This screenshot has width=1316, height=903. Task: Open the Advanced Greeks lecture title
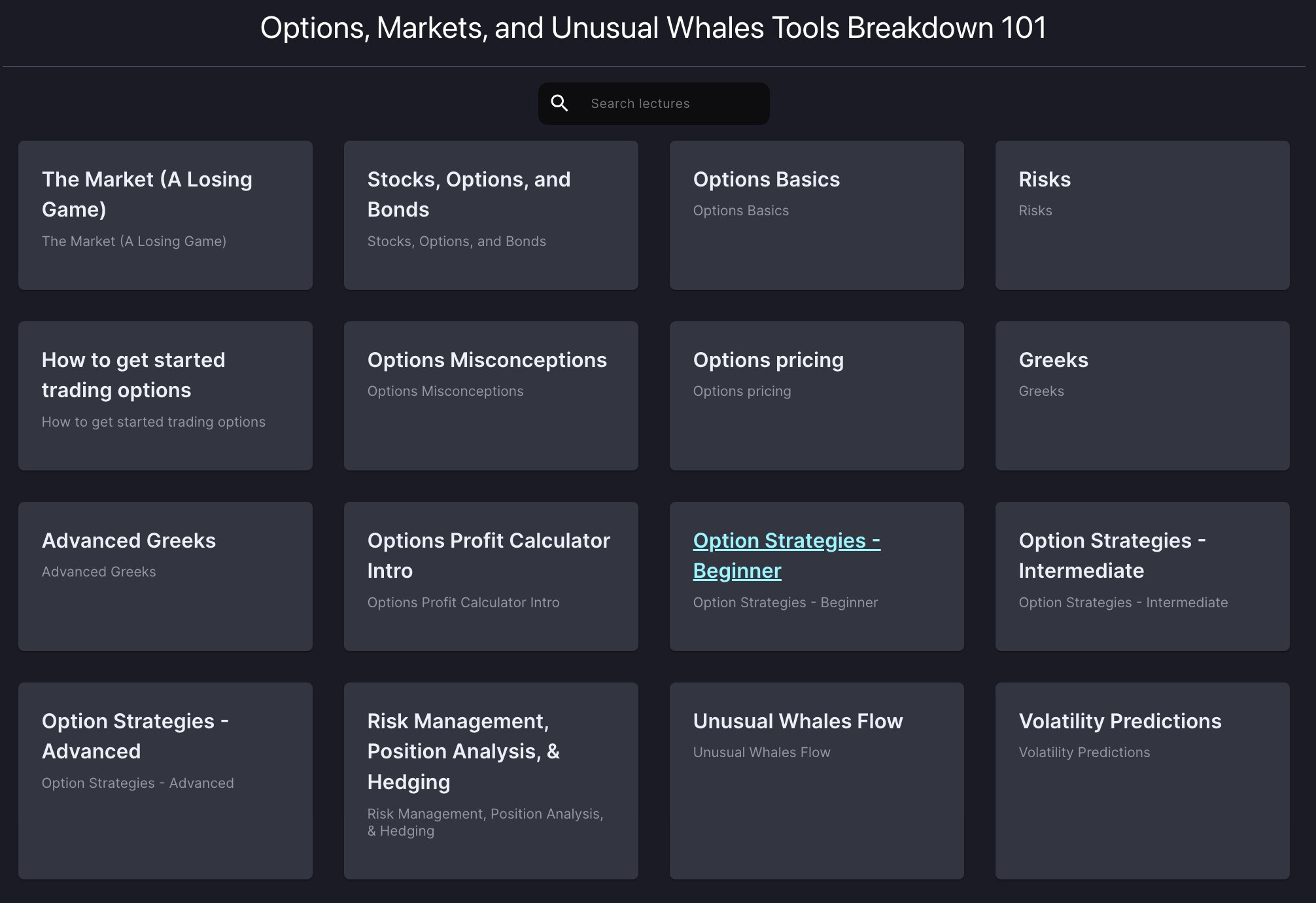click(129, 540)
